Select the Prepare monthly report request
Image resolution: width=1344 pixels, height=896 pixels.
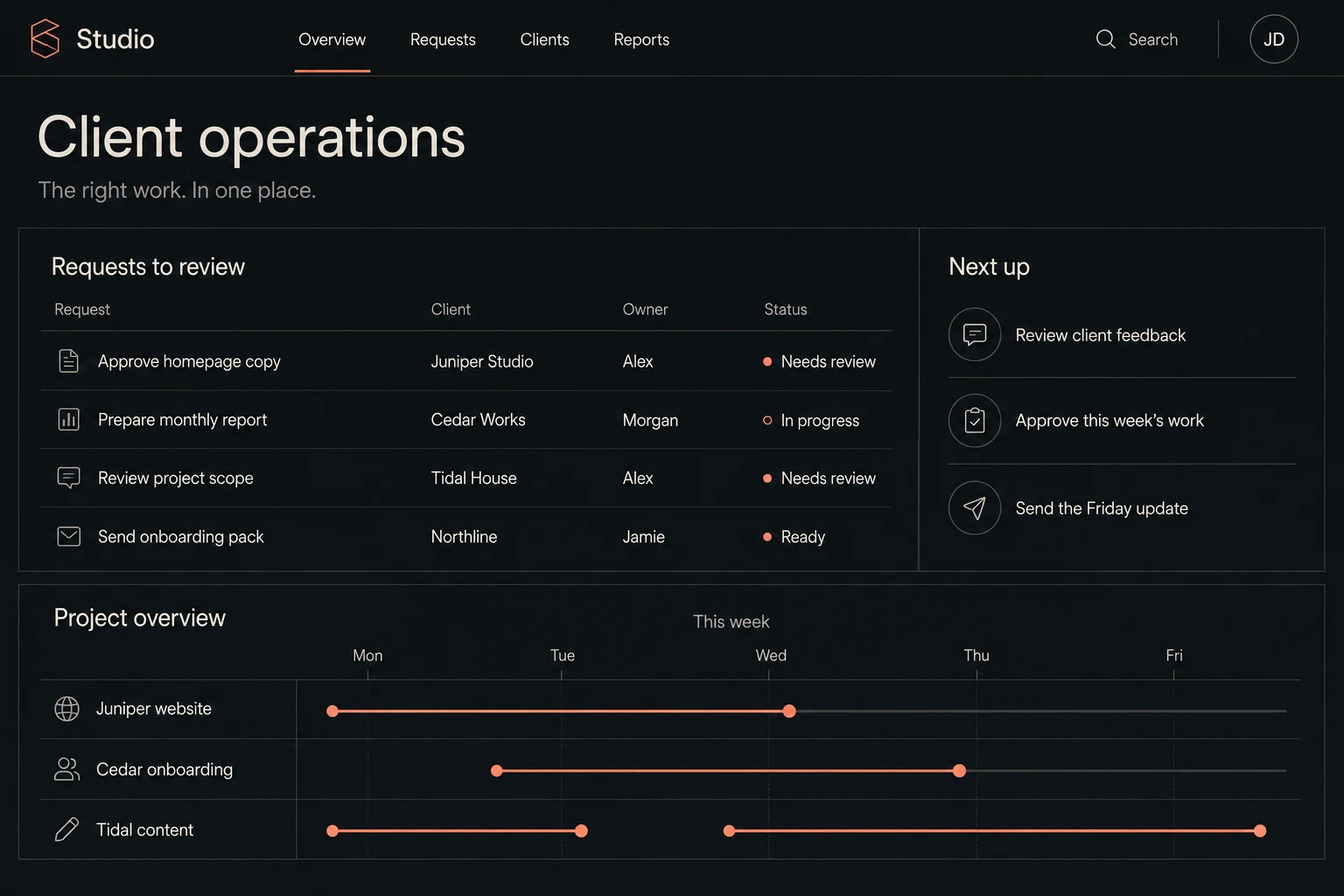(x=182, y=420)
